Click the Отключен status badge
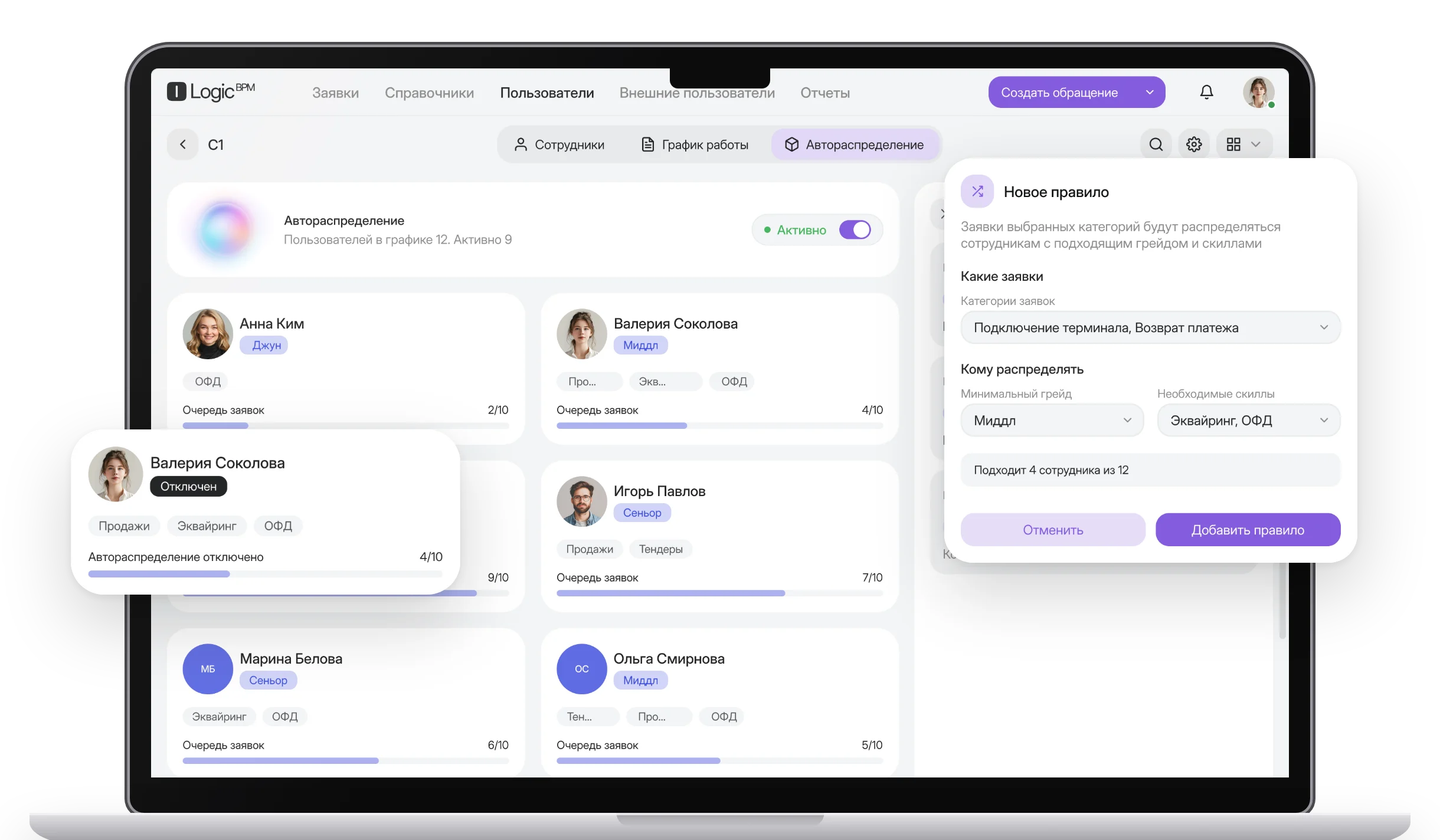This screenshot has height=840, width=1440. coord(188,486)
